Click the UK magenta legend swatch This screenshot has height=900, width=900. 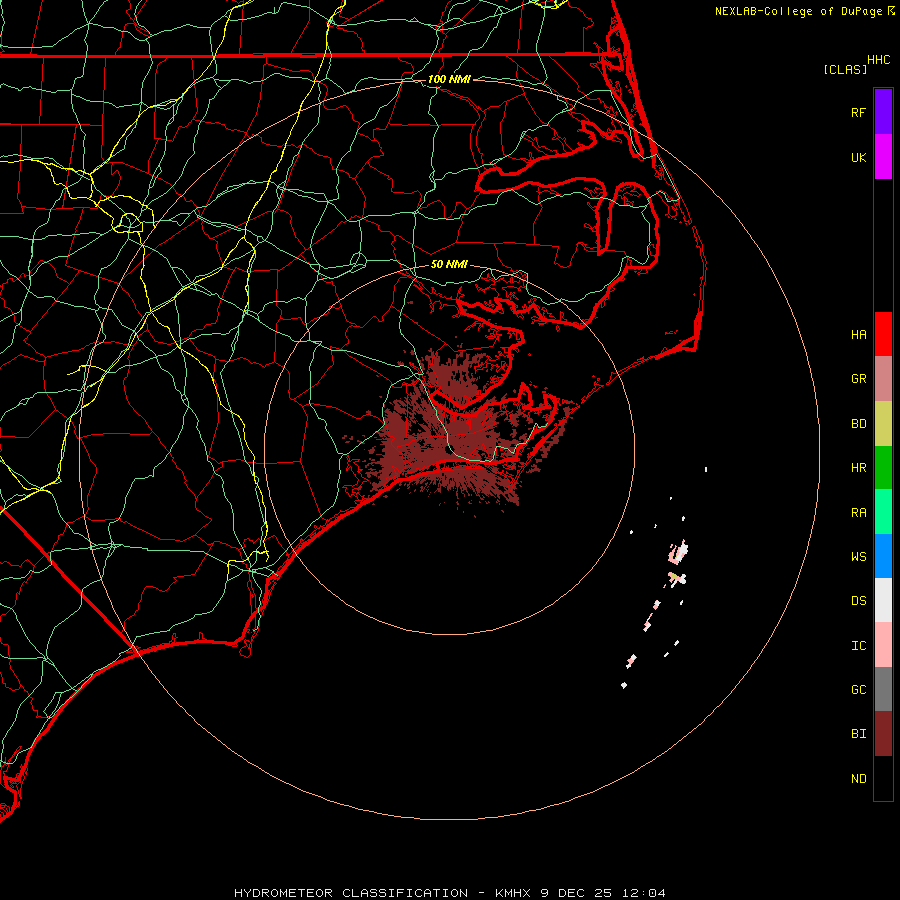click(883, 156)
